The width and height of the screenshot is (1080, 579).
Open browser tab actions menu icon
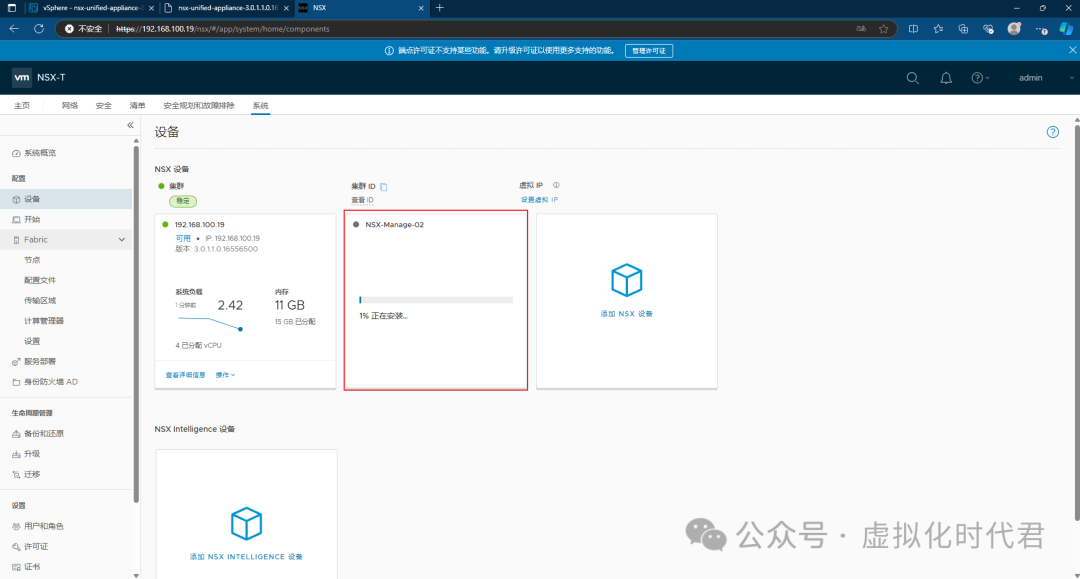click(12, 8)
